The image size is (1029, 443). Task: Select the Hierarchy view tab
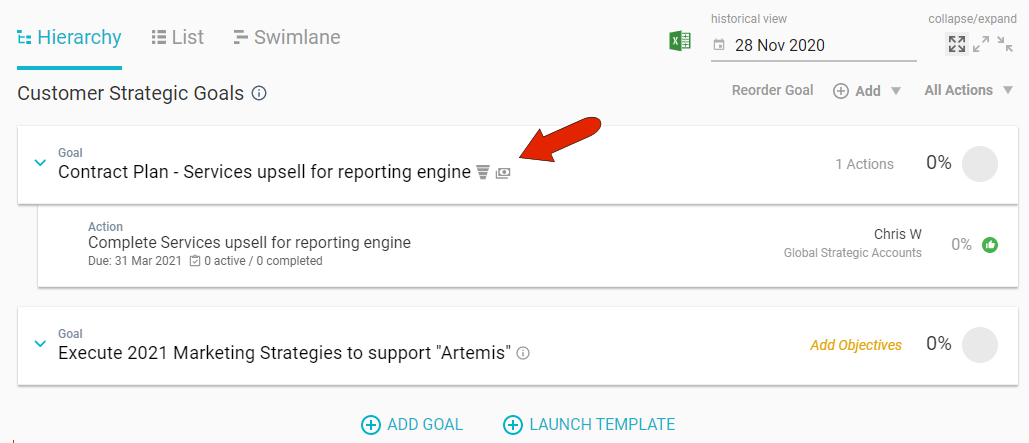(69, 38)
